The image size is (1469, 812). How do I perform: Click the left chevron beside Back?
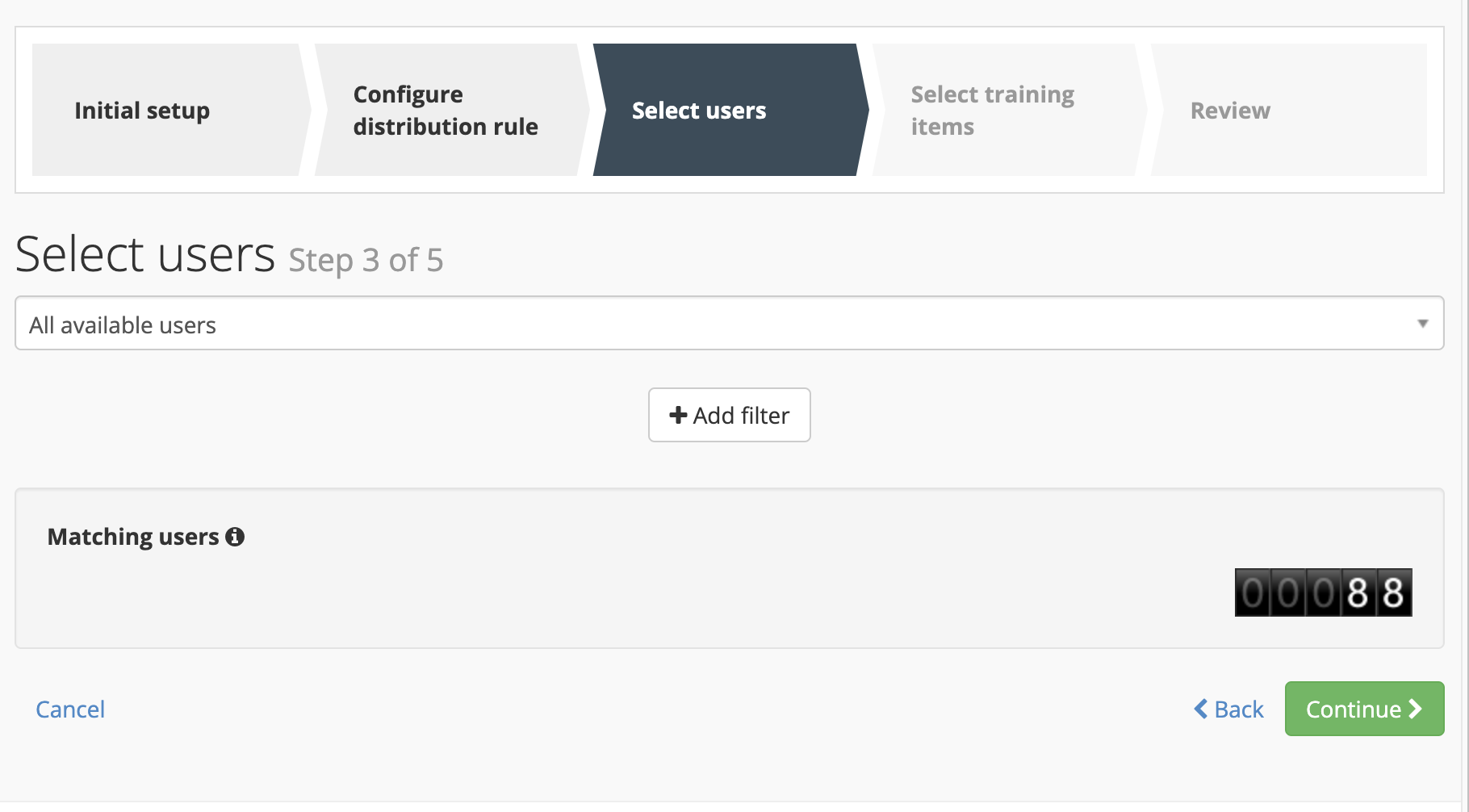[x=1201, y=709]
